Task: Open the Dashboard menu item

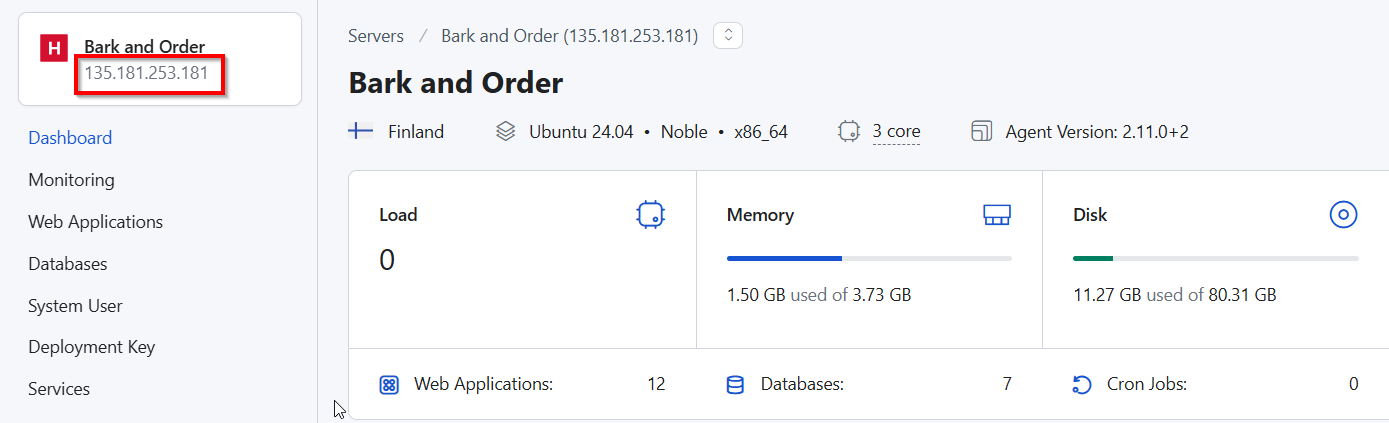Action: pos(70,138)
